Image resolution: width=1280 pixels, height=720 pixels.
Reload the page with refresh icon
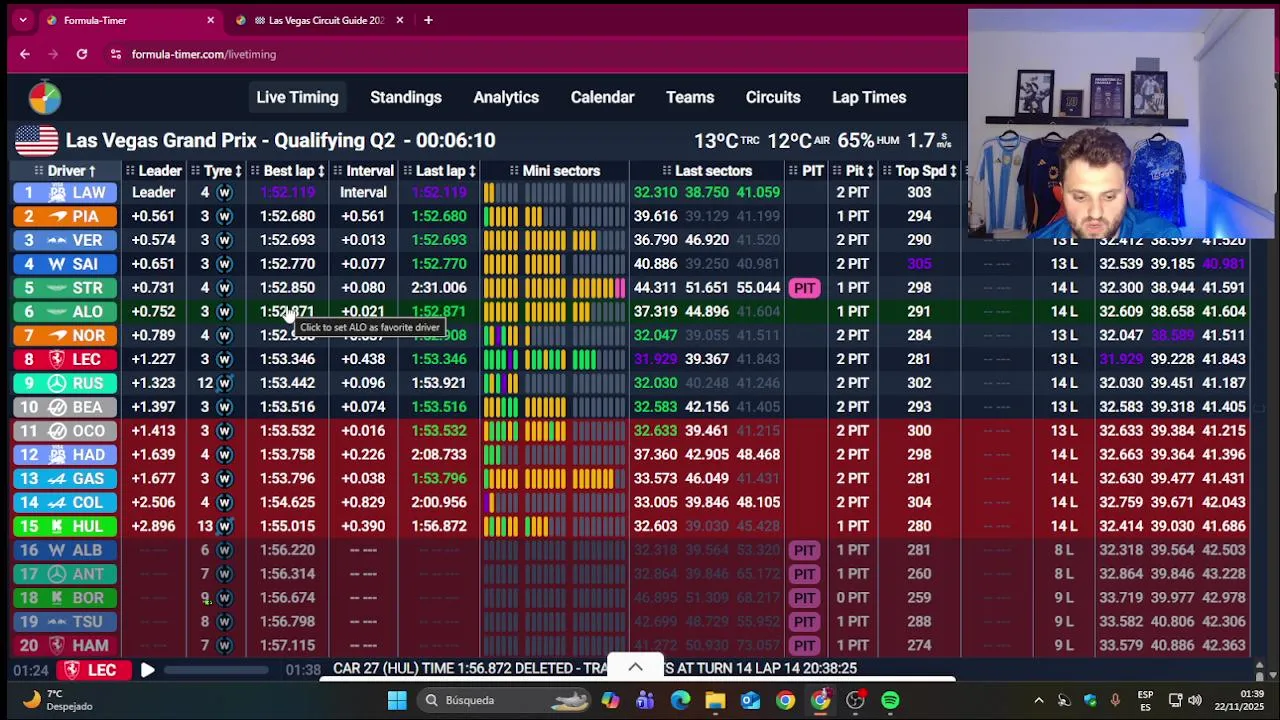[82, 54]
